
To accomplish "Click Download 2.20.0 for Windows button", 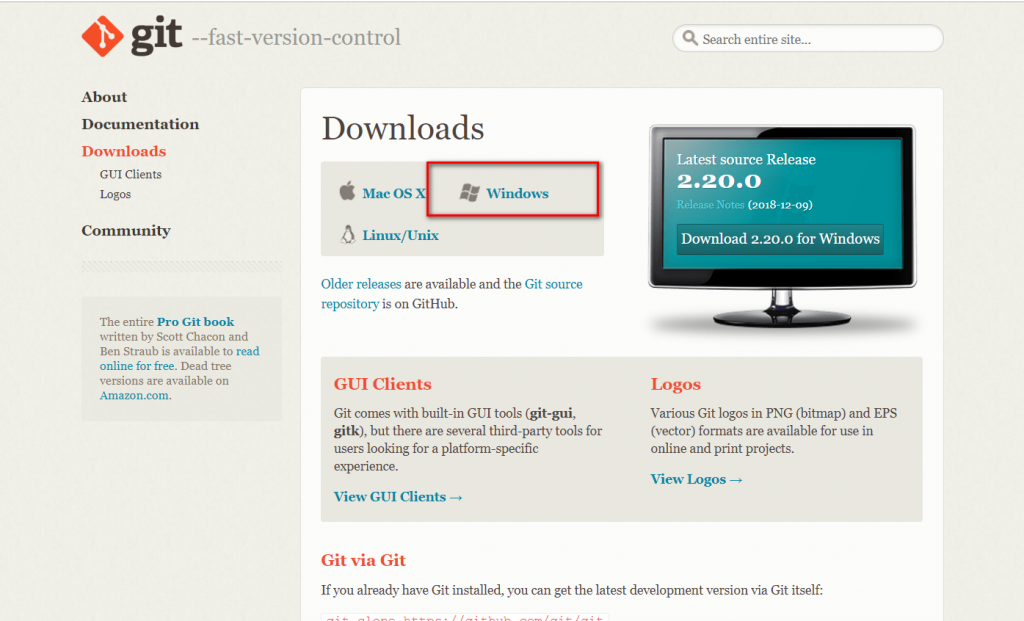I will coord(780,239).
